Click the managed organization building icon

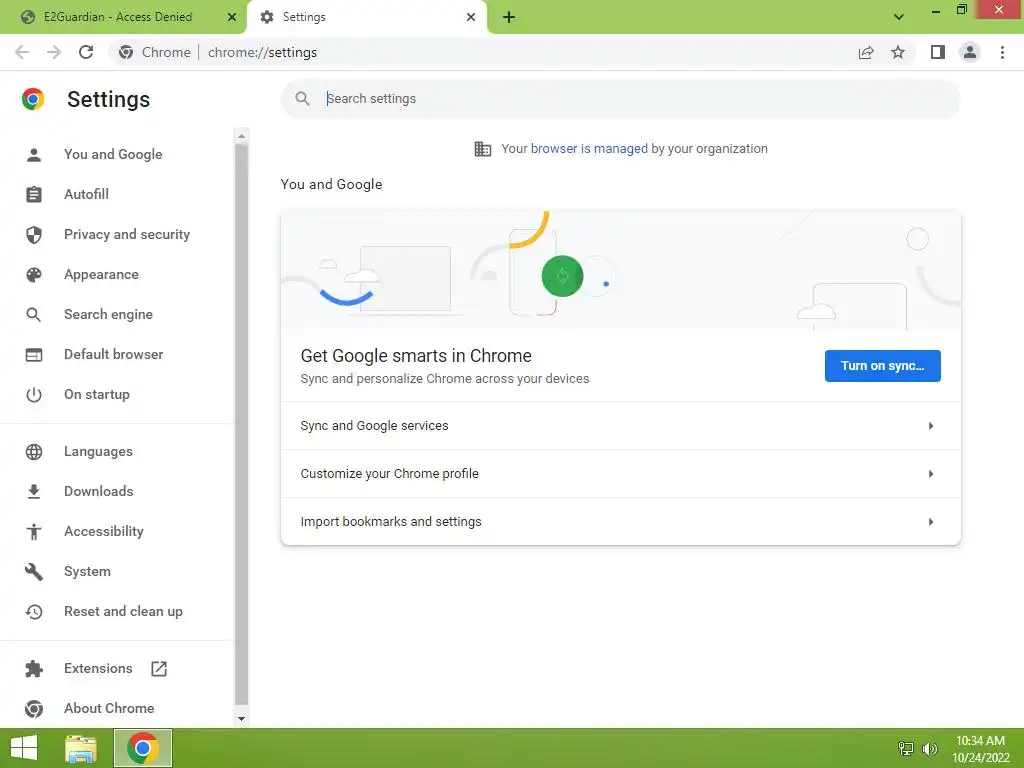(483, 149)
